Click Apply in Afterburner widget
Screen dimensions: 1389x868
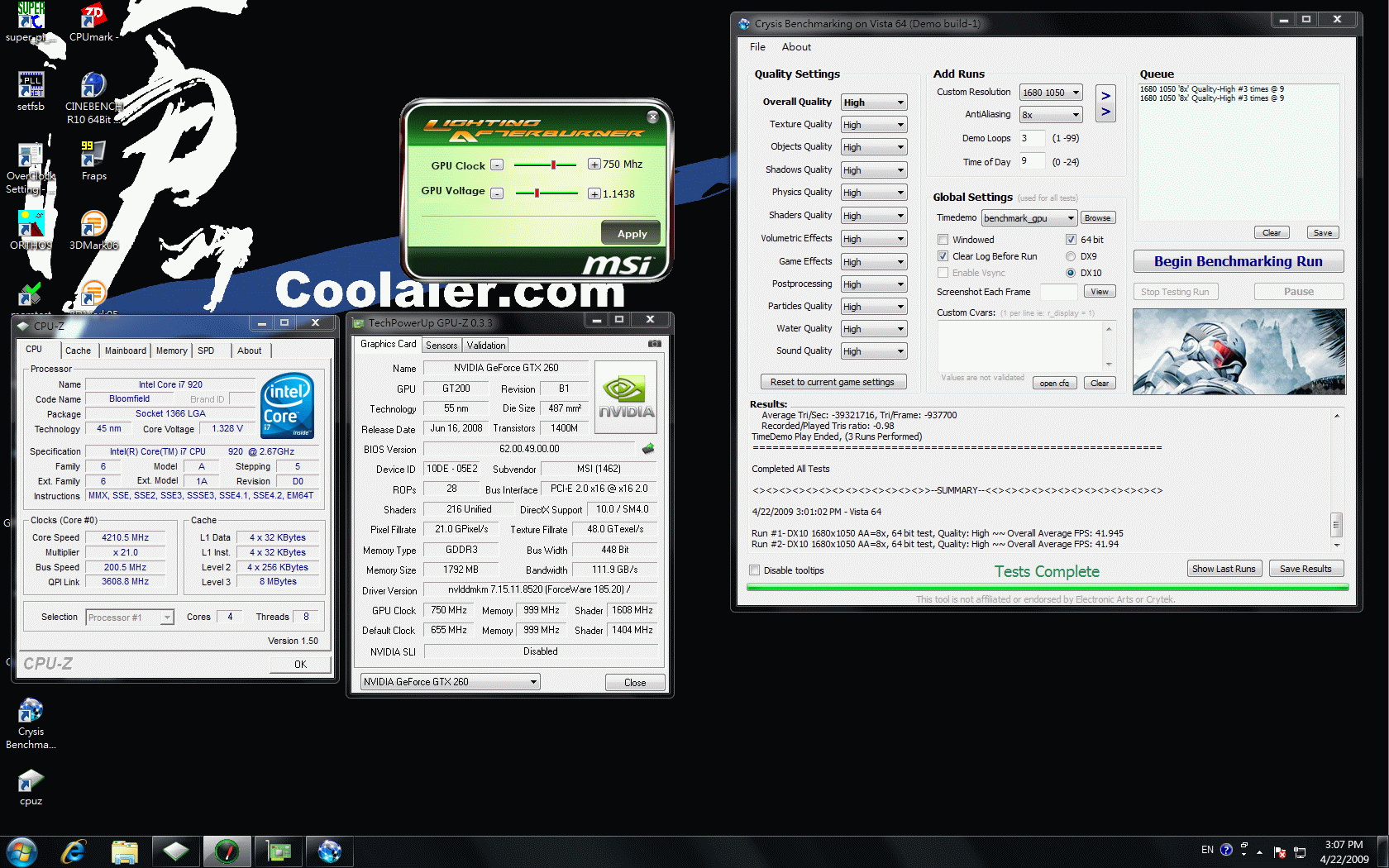[632, 234]
